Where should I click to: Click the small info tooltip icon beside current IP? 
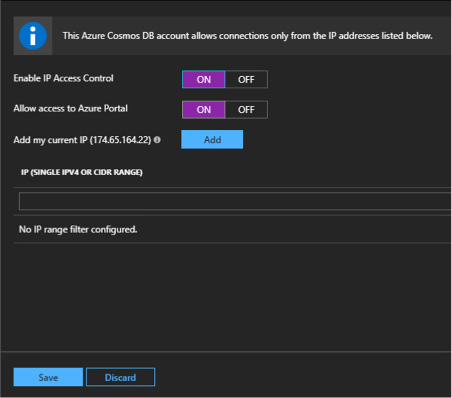coord(157,140)
